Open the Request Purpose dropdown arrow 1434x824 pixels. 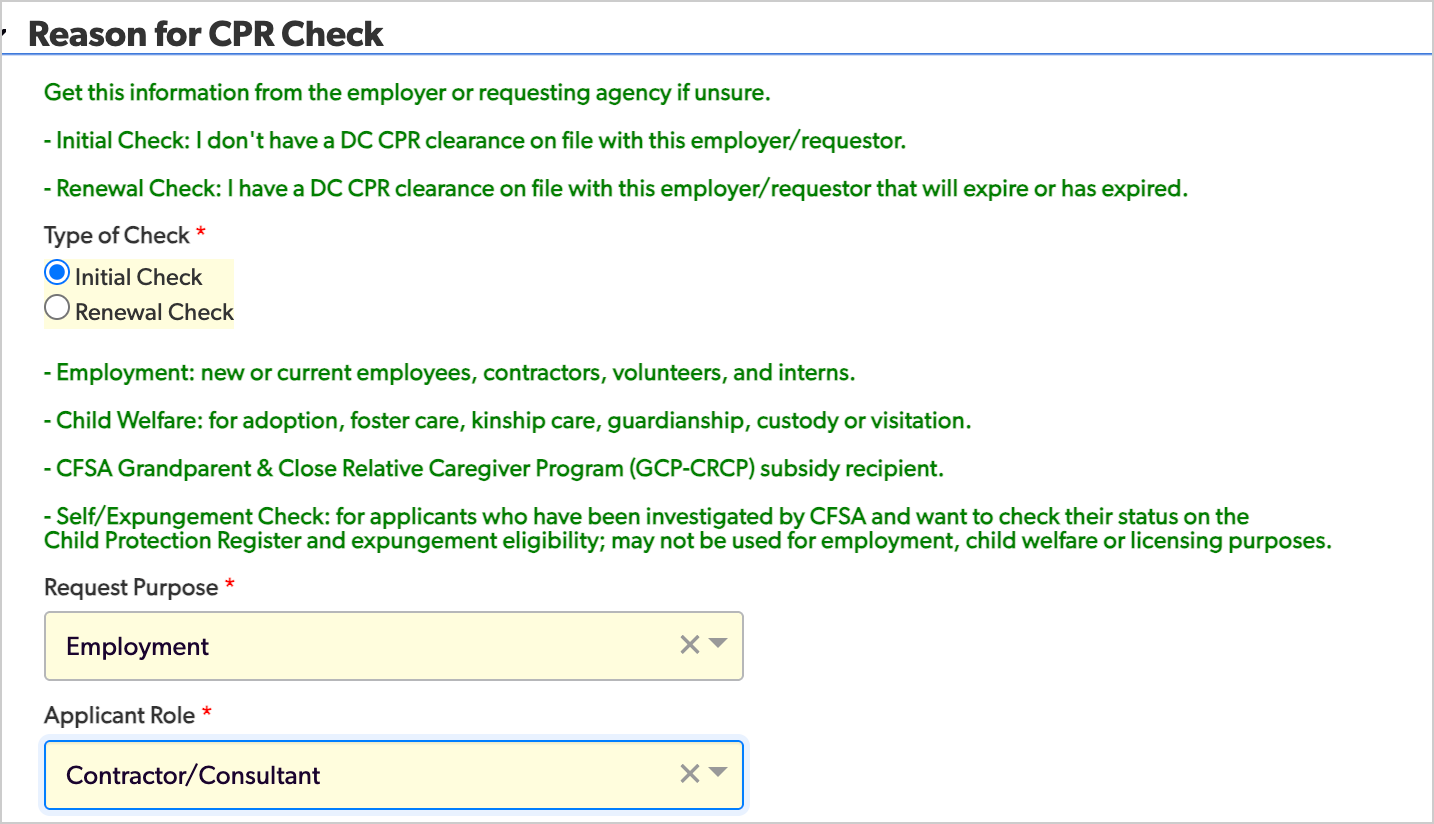[x=718, y=644]
